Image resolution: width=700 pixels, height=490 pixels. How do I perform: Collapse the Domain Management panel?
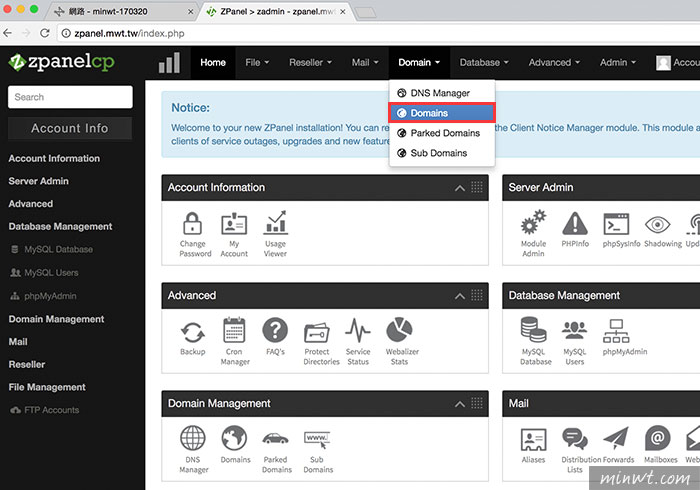460,404
